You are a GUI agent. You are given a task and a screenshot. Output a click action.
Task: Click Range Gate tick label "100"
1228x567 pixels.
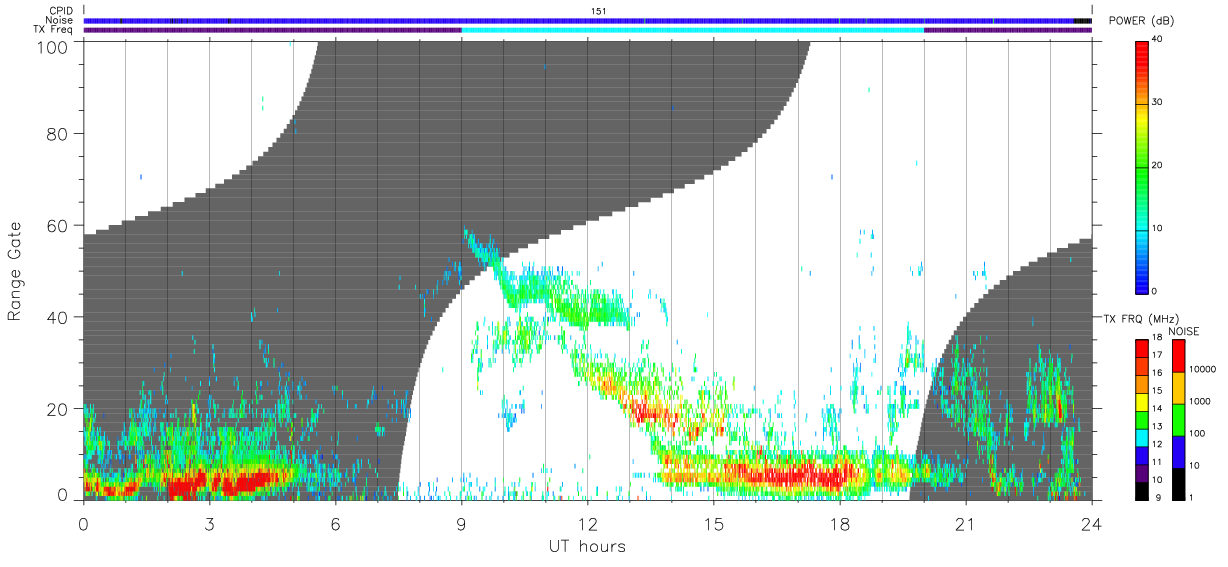click(x=55, y=47)
